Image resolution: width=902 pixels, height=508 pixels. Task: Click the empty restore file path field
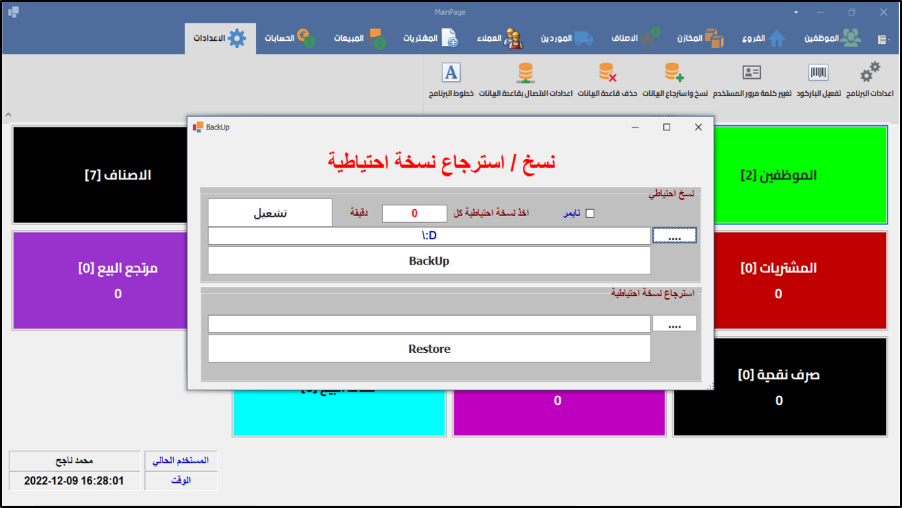tap(429, 323)
